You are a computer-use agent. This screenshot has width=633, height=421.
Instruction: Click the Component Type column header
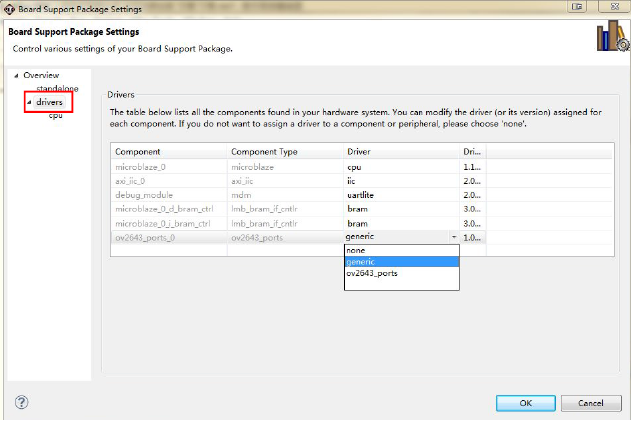pos(284,151)
